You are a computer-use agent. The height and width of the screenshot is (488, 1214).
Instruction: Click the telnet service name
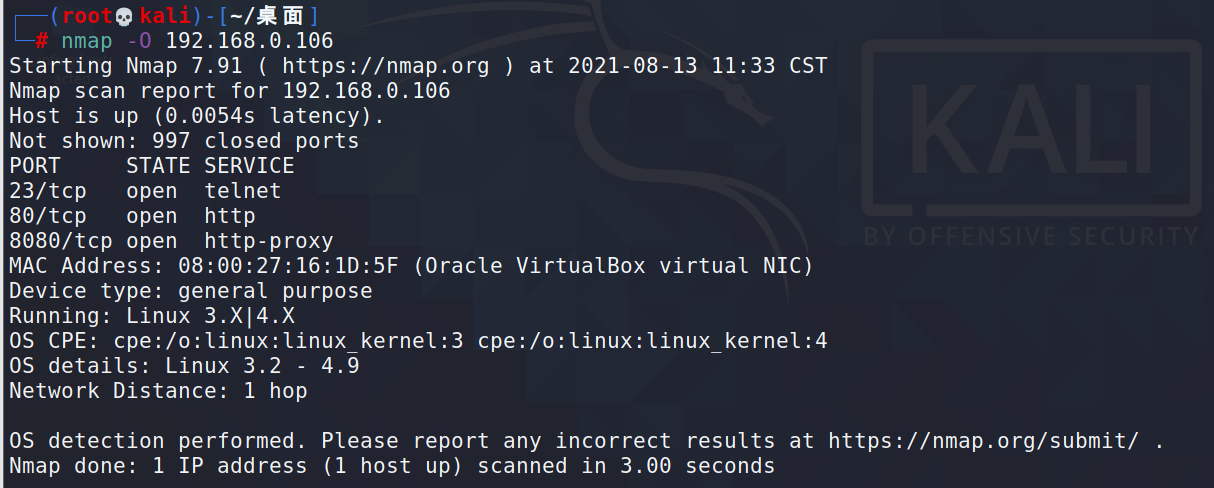click(243, 191)
